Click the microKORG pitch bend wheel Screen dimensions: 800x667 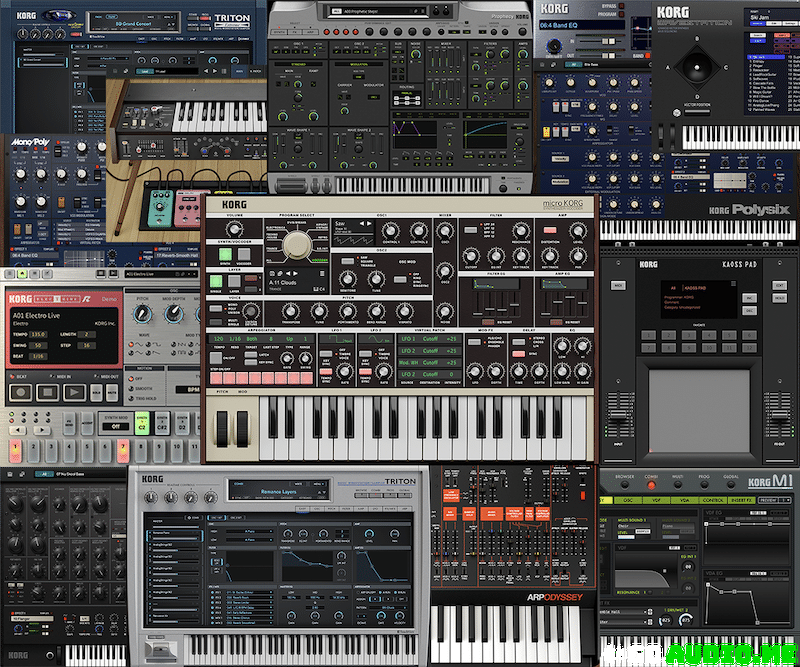click(222, 429)
